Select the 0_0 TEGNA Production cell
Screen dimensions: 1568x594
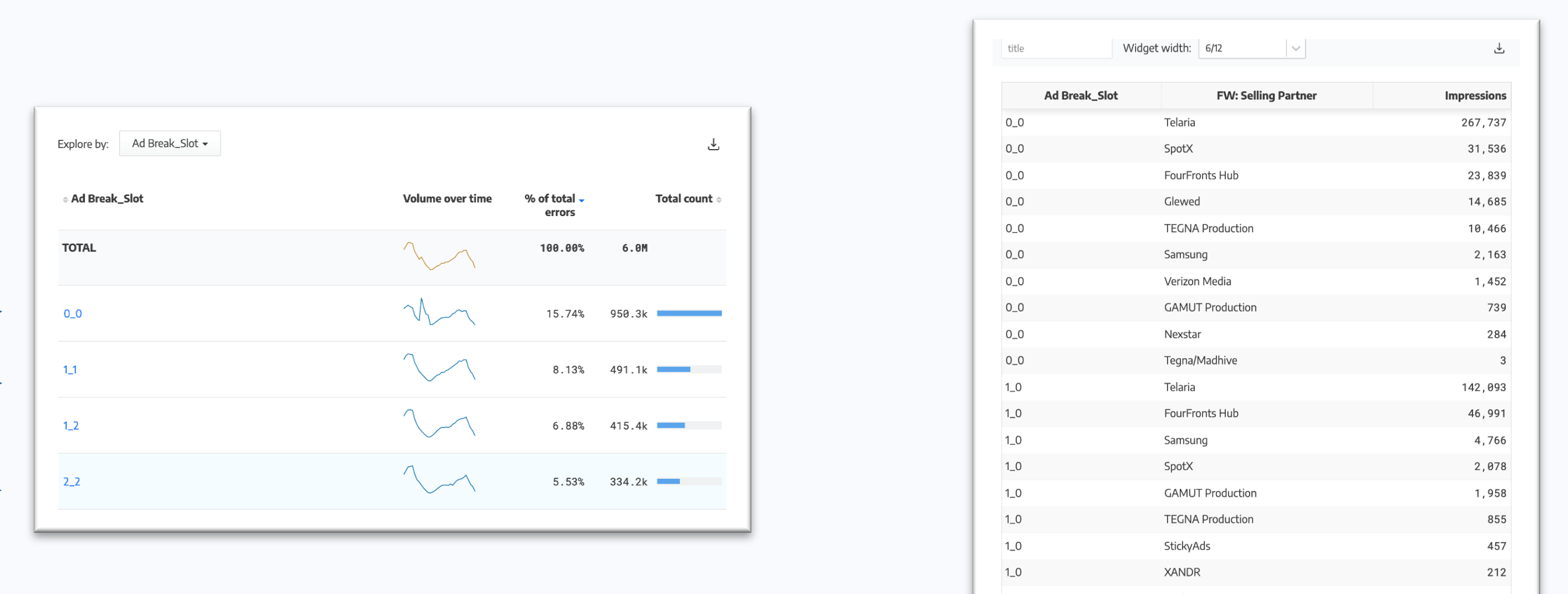pyautogui.click(x=1208, y=228)
